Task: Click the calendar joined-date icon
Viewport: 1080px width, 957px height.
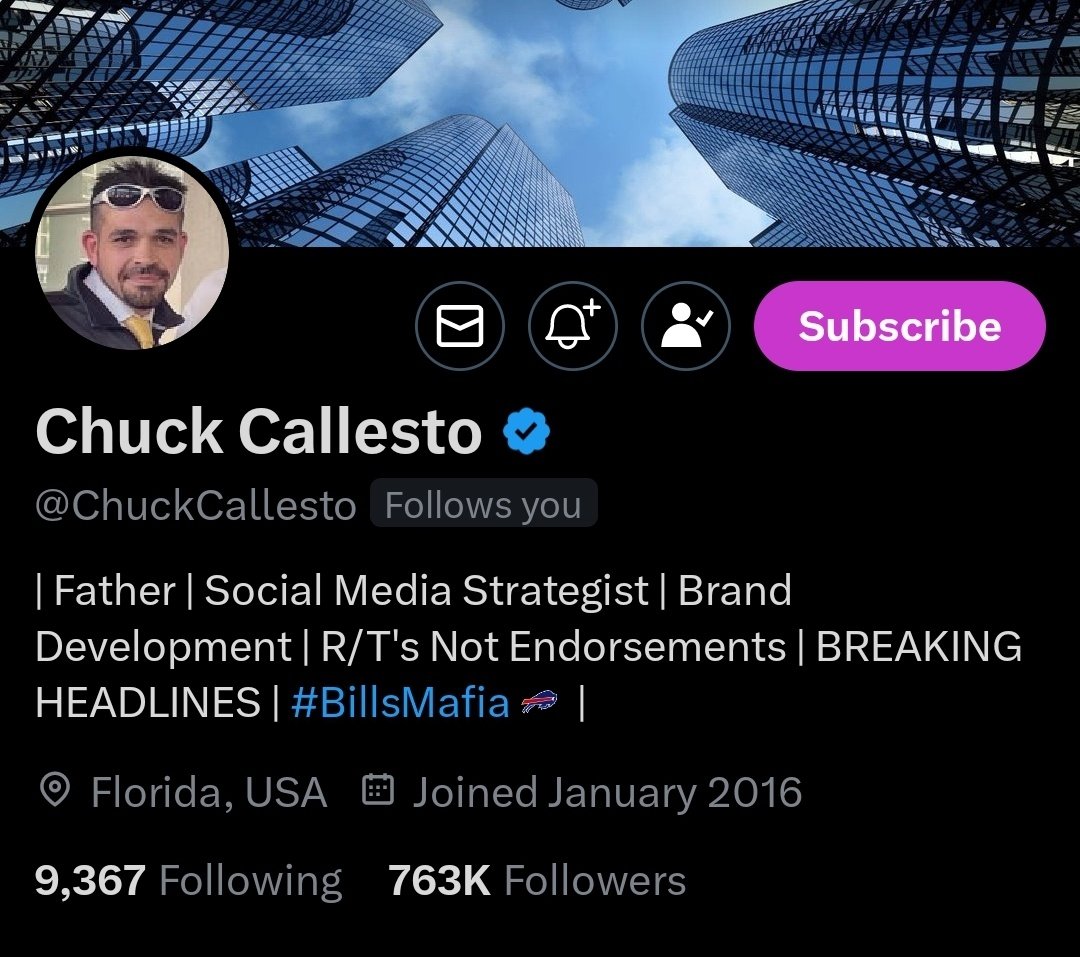Action: pyautogui.click(x=378, y=790)
